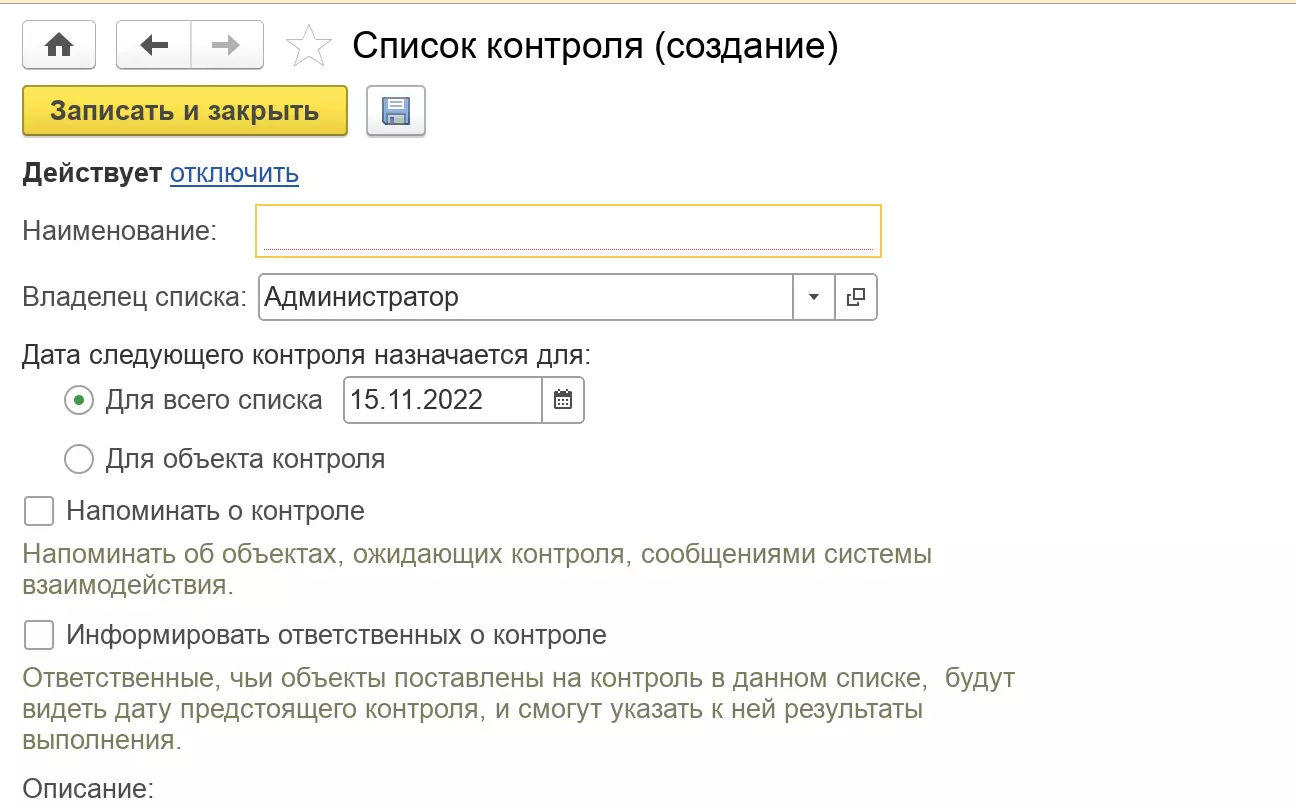Open the Администратор owner card icon
This screenshot has width=1296, height=804.
click(x=855, y=297)
